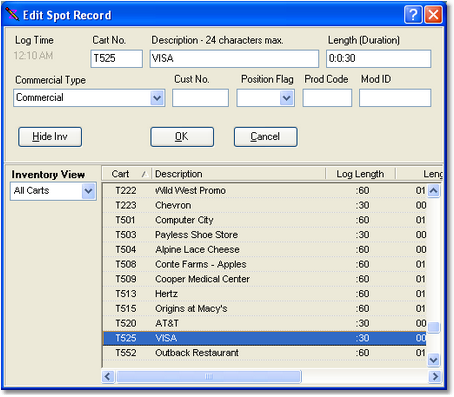Click the help question mark icon

tap(413, 15)
